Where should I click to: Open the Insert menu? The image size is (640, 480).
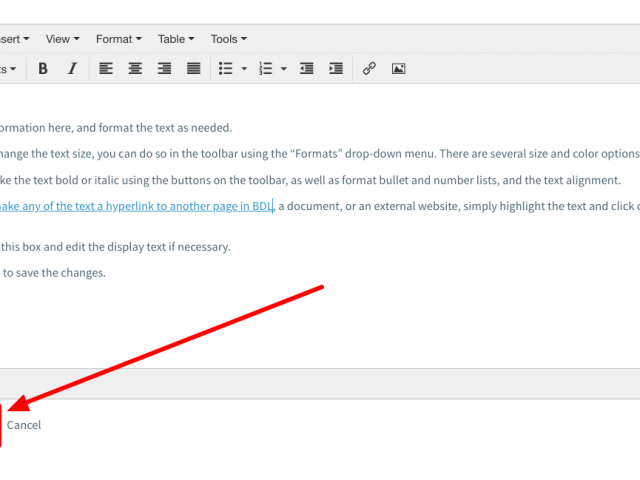pyautogui.click(x=15, y=39)
